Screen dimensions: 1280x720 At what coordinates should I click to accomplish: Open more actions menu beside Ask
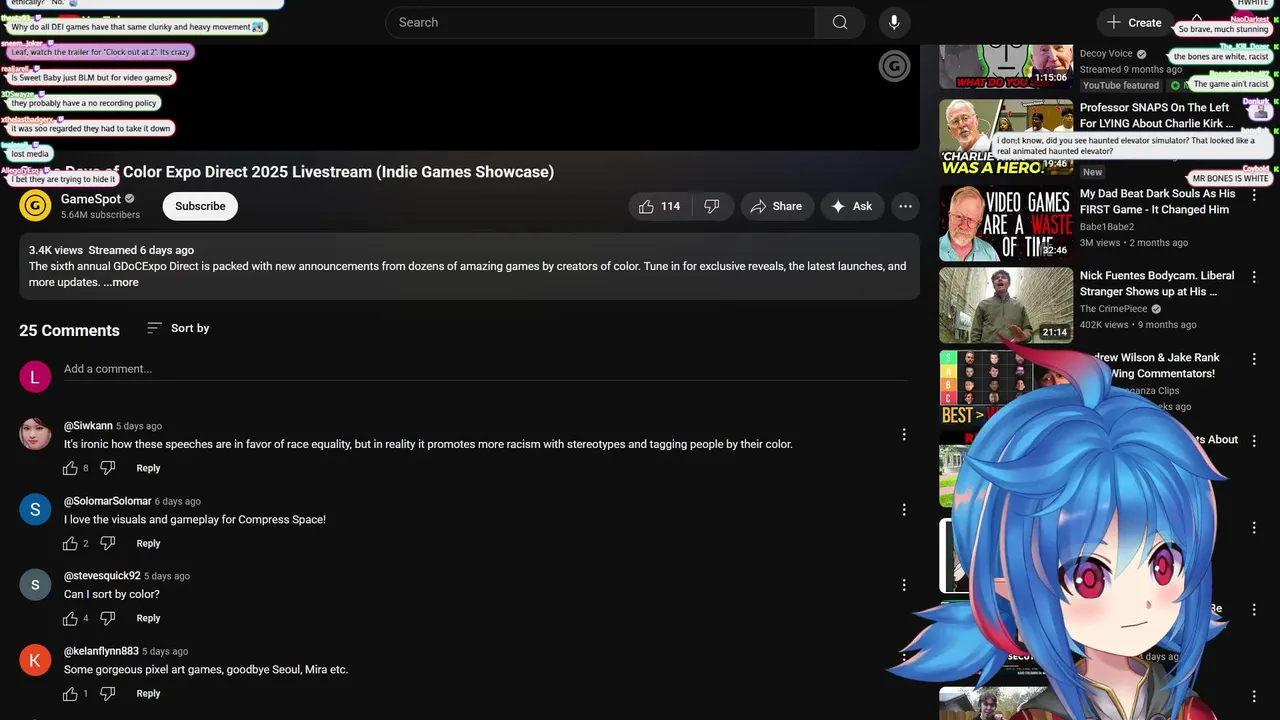[x=905, y=206]
